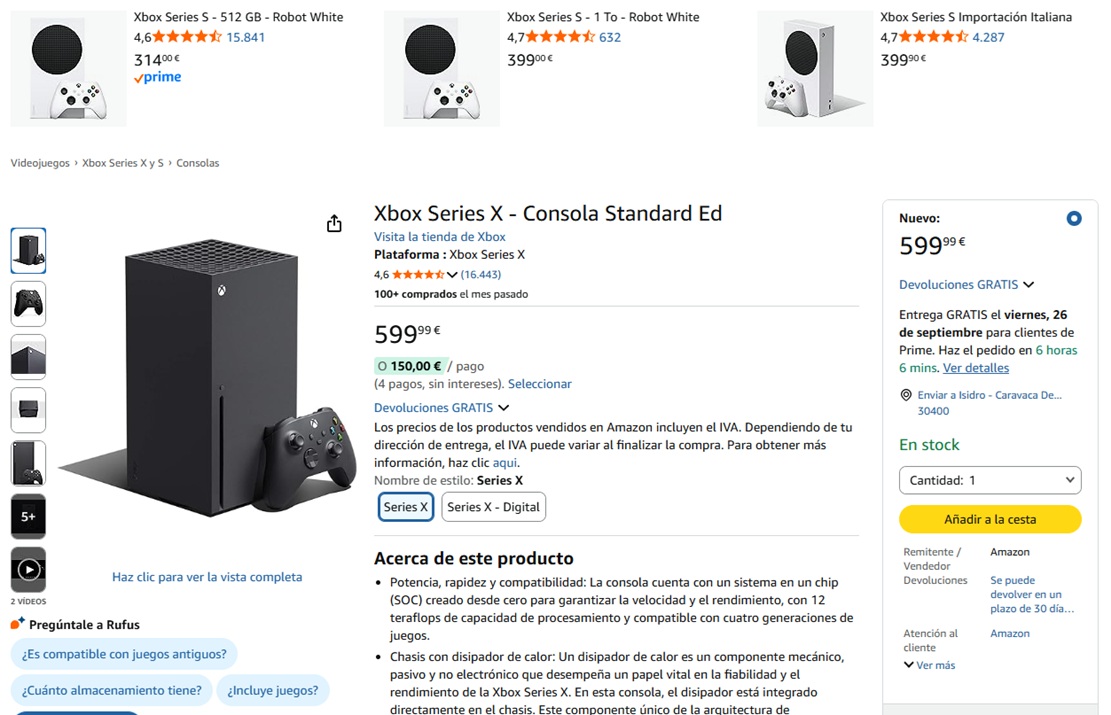Select the black controller thumbnail

pyautogui.click(x=28, y=303)
